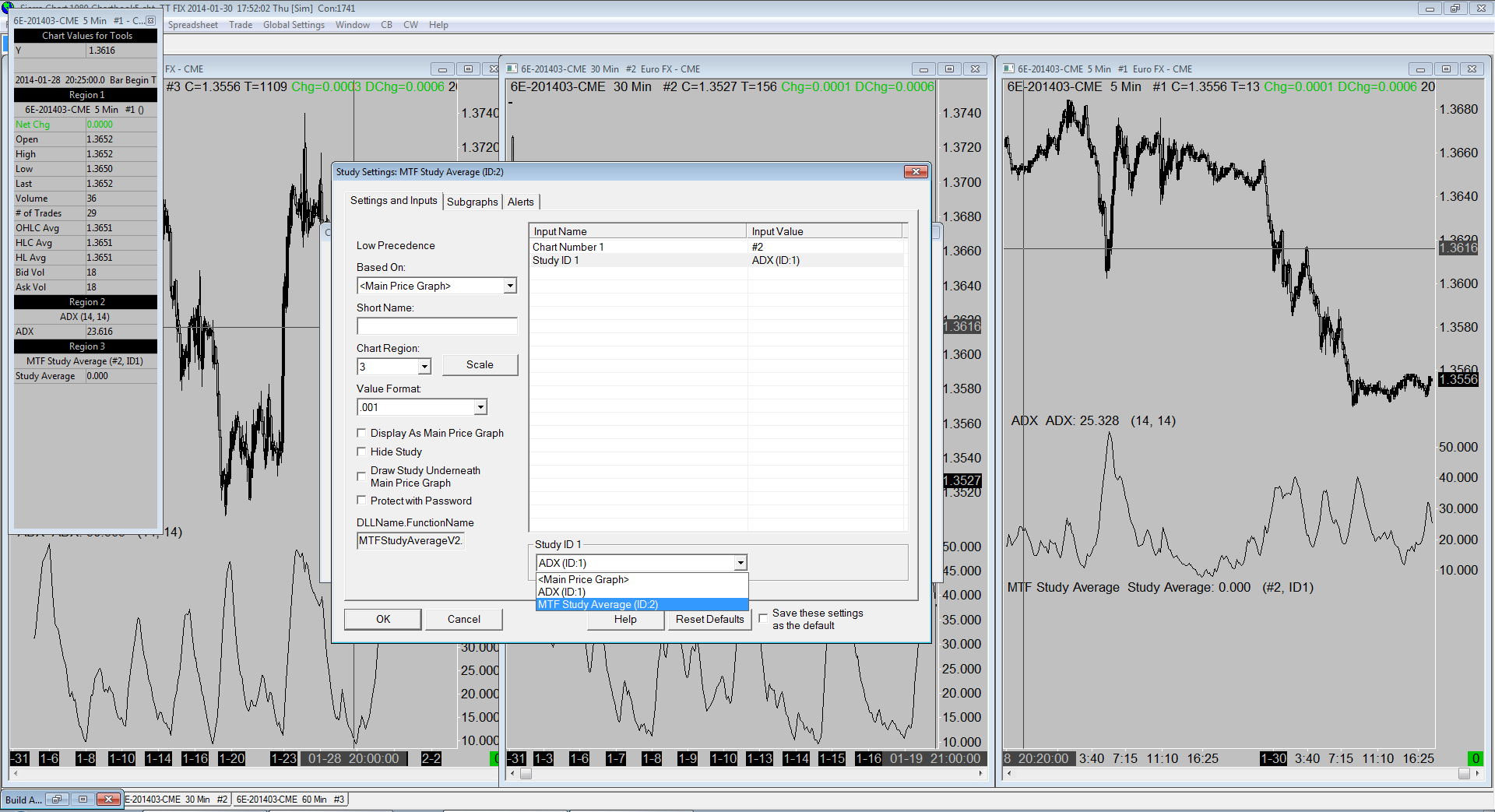Toggle the Hide Study checkbox

click(361, 452)
